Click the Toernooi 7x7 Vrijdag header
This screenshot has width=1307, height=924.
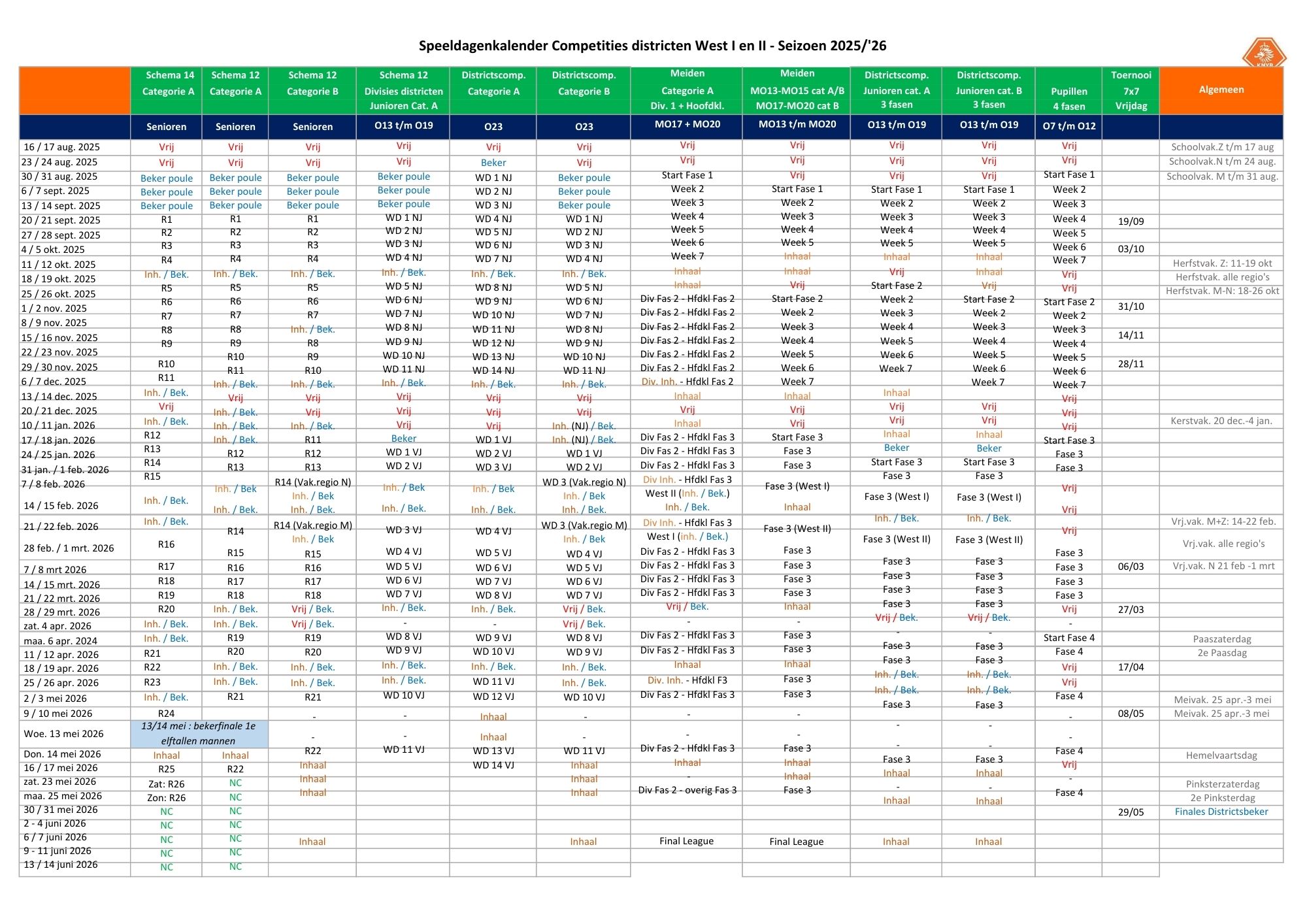click(1131, 90)
